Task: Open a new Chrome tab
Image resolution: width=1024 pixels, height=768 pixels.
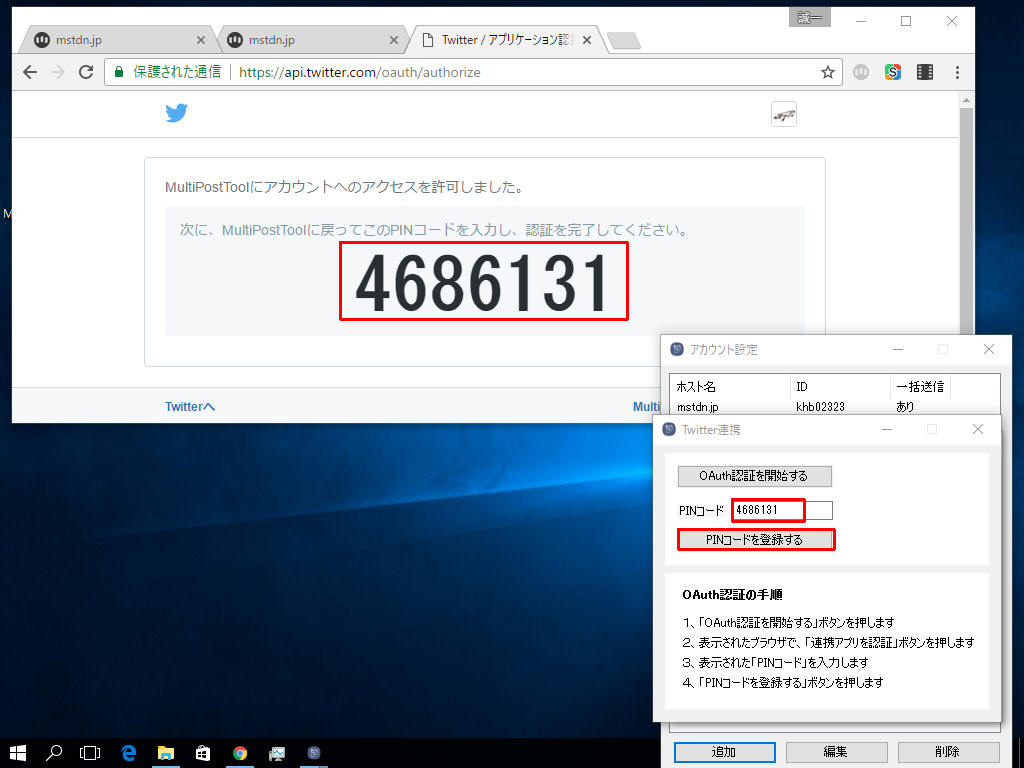Action: pos(624,40)
